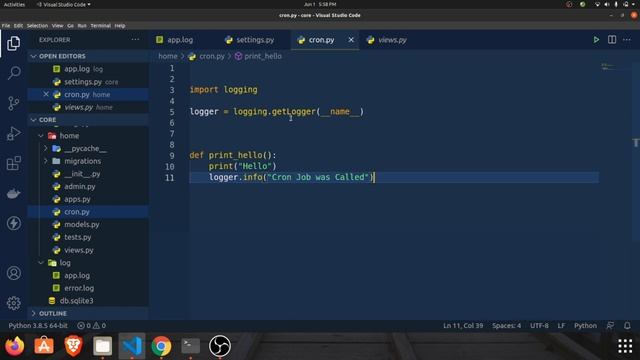
Task: Open Files manager from the dock
Action: pos(102,346)
